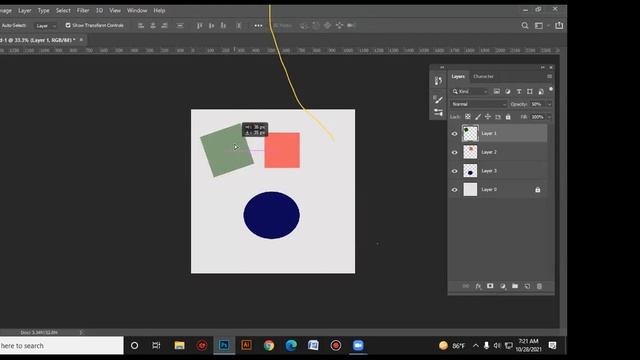Prevent artboard auto-nesting lock icon
640x360 pixels.
[x=498, y=117]
